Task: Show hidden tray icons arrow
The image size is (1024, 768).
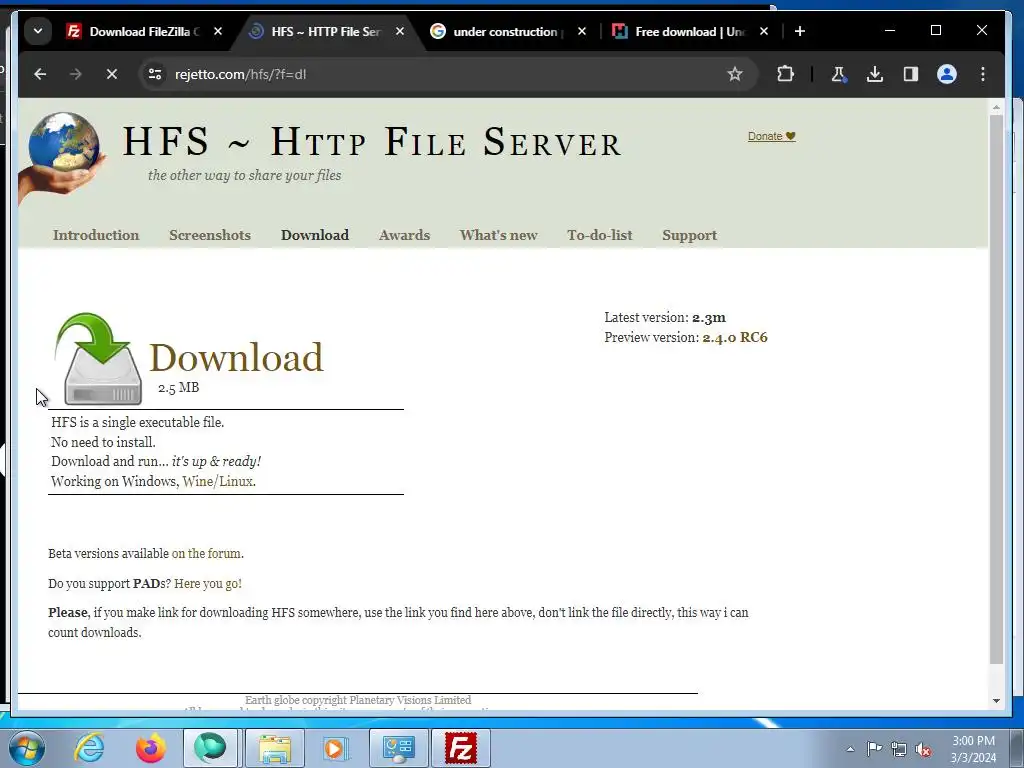Action: (850, 749)
